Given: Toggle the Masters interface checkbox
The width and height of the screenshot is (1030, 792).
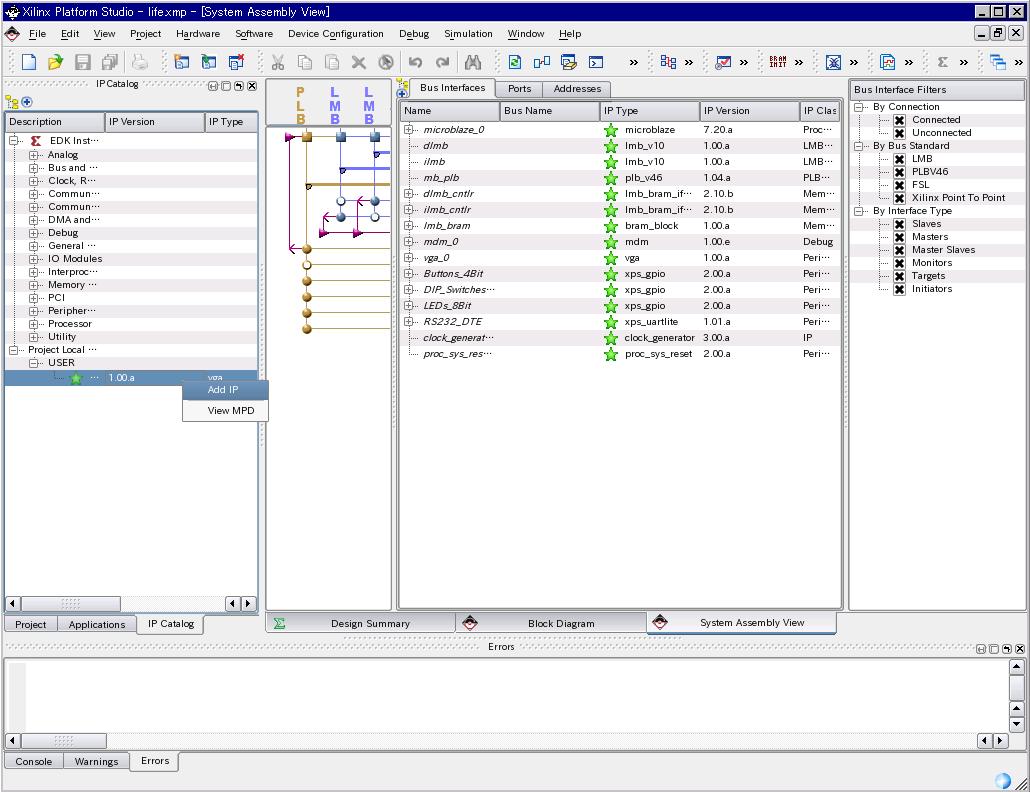Looking at the screenshot, I should [x=899, y=237].
